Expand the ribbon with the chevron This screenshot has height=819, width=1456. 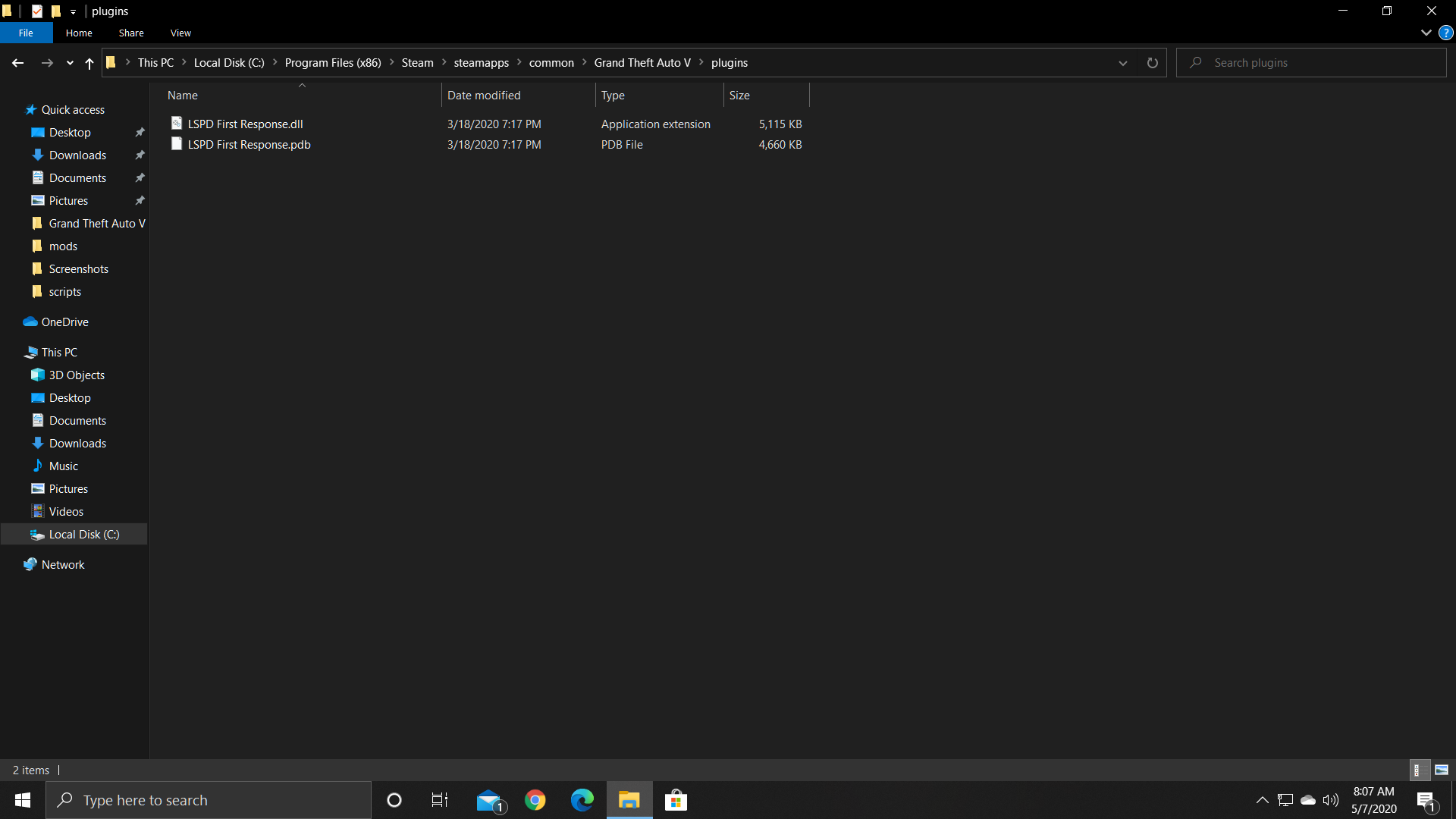coord(1426,33)
